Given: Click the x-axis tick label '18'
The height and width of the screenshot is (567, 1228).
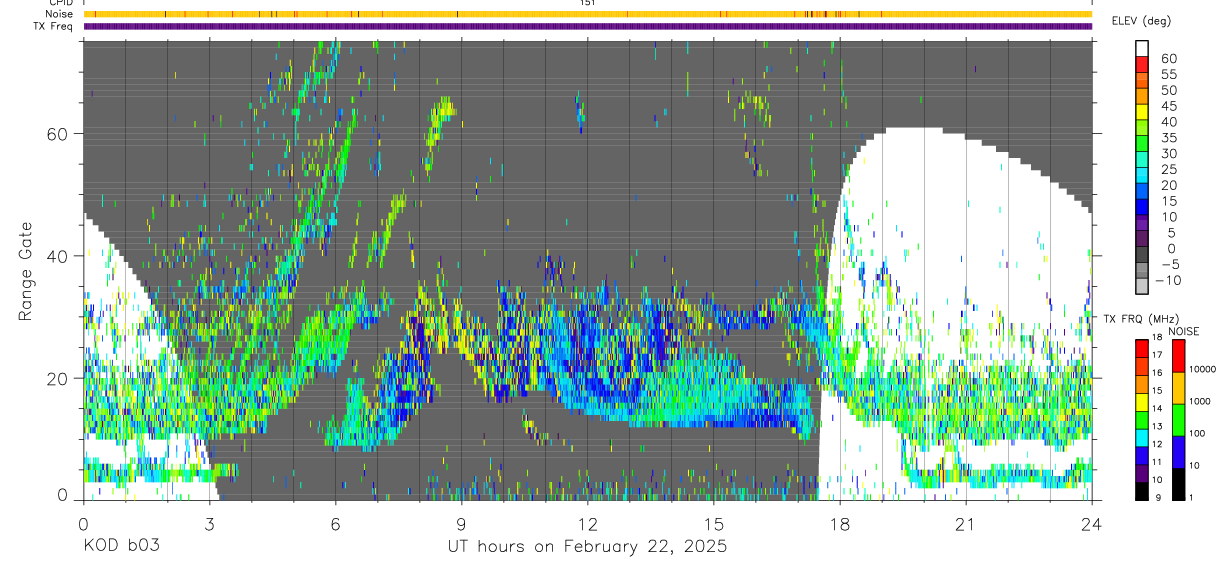Looking at the screenshot, I should tap(839, 523).
